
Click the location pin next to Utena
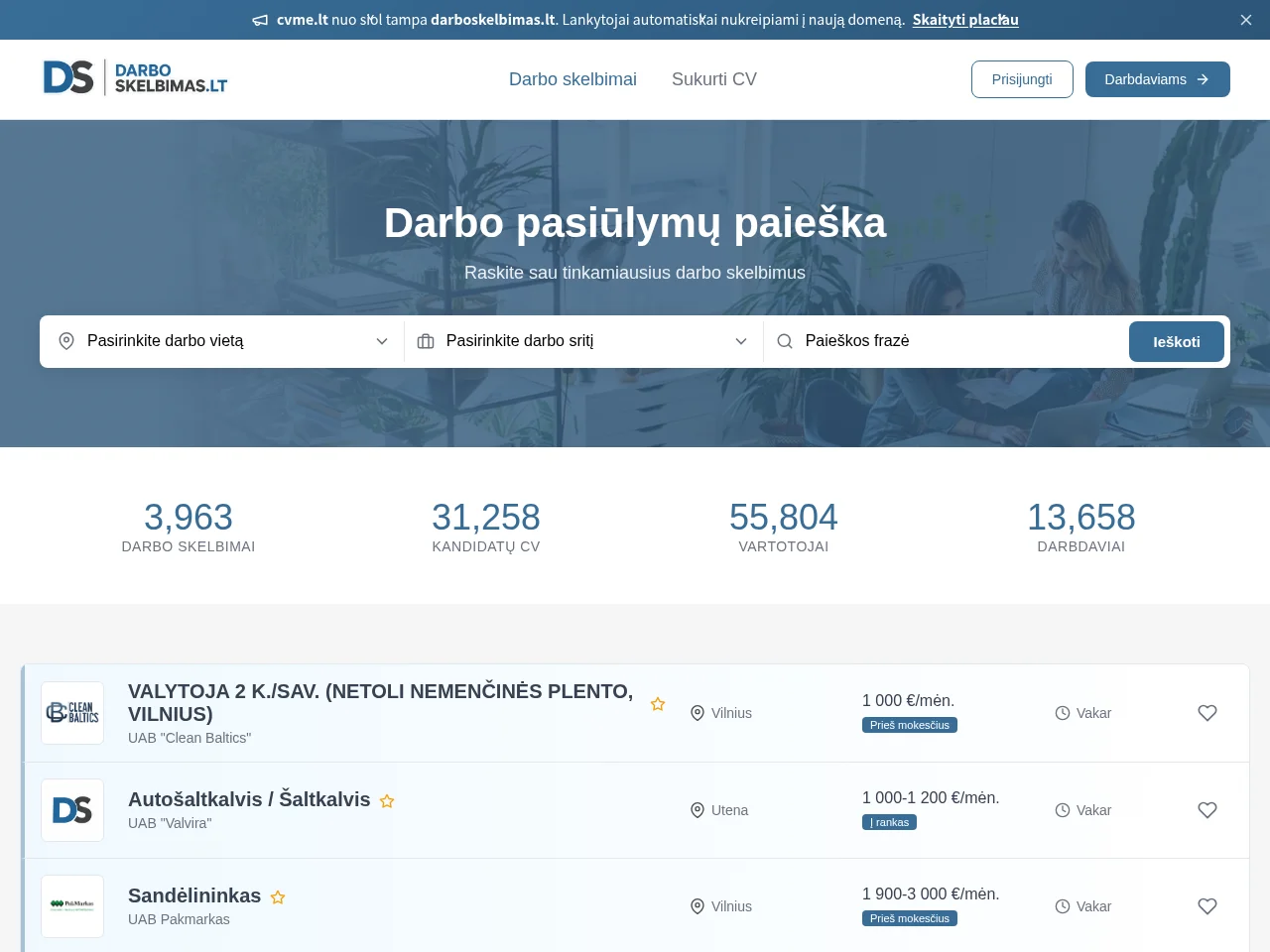[698, 810]
